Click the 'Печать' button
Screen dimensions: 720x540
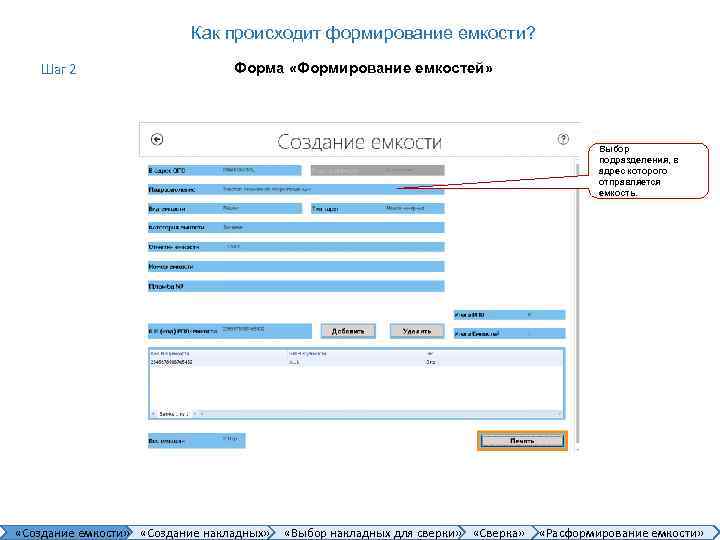pyautogui.click(x=522, y=441)
